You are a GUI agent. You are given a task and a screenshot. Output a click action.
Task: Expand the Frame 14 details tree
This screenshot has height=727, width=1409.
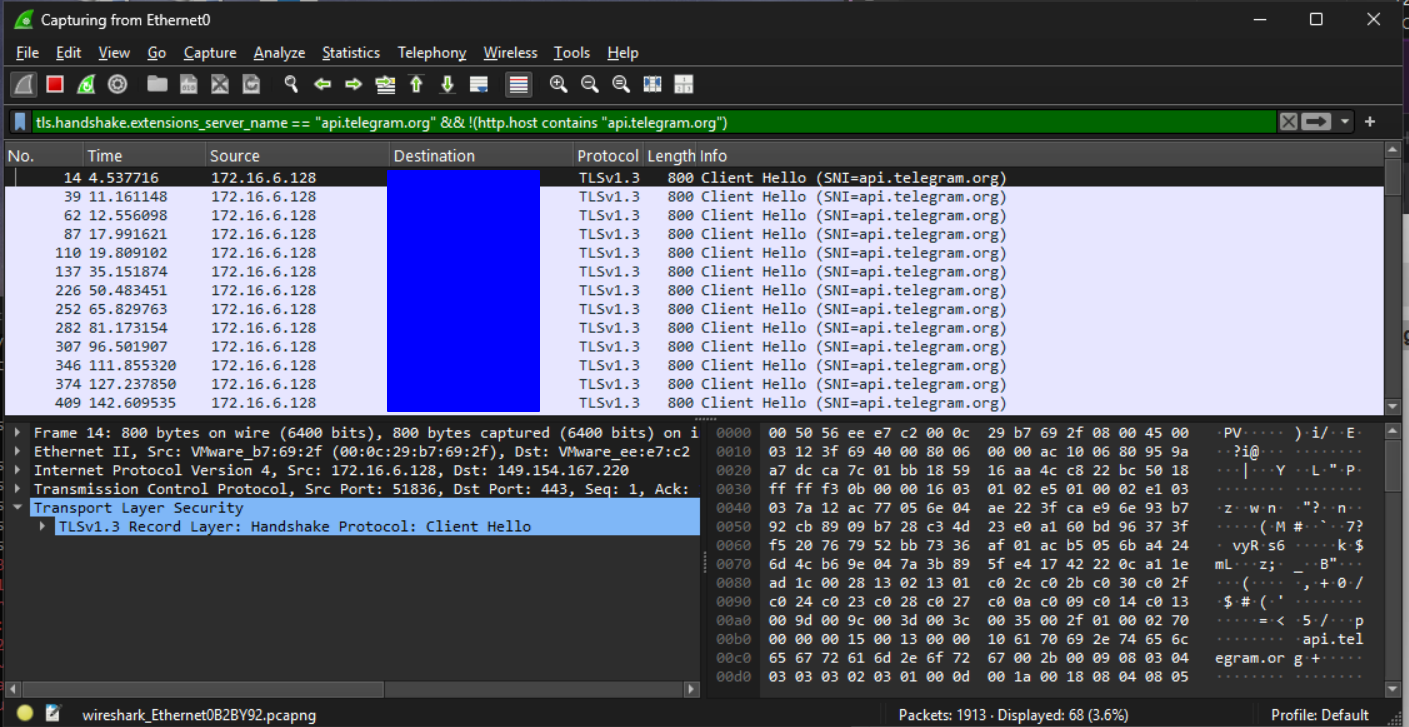click(x=18, y=433)
